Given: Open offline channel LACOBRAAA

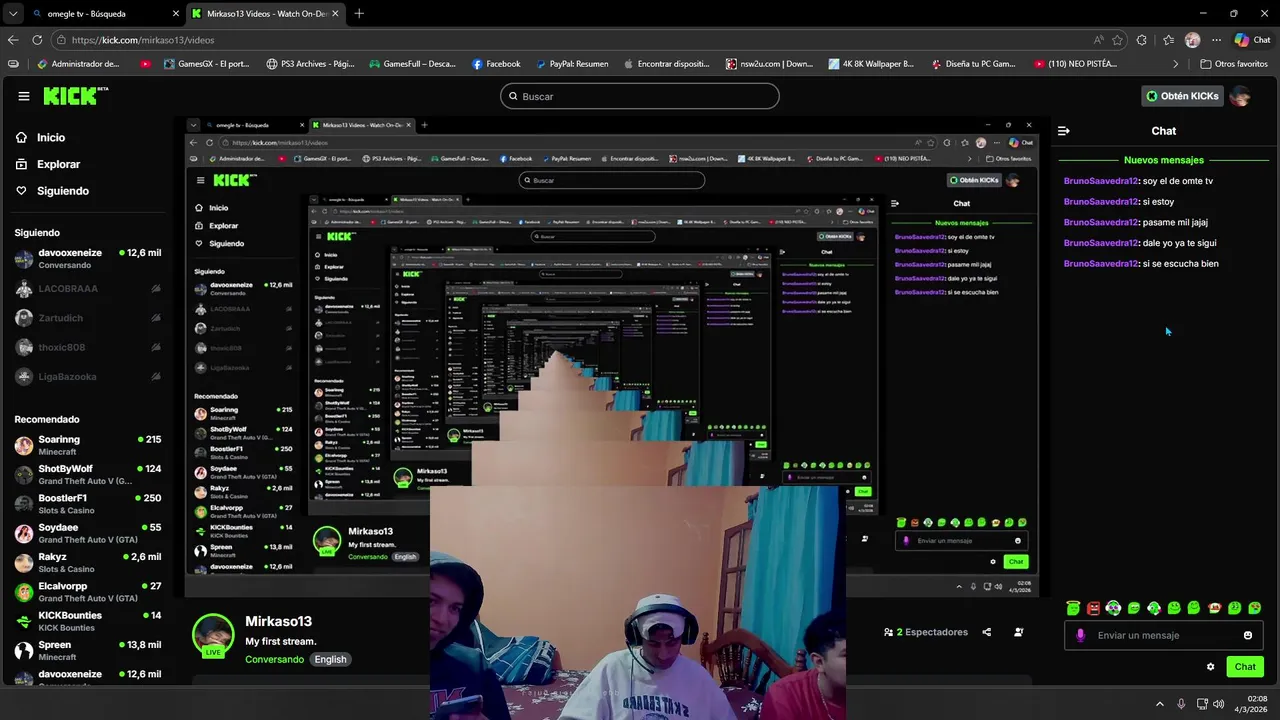Looking at the screenshot, I should point(88,289).
